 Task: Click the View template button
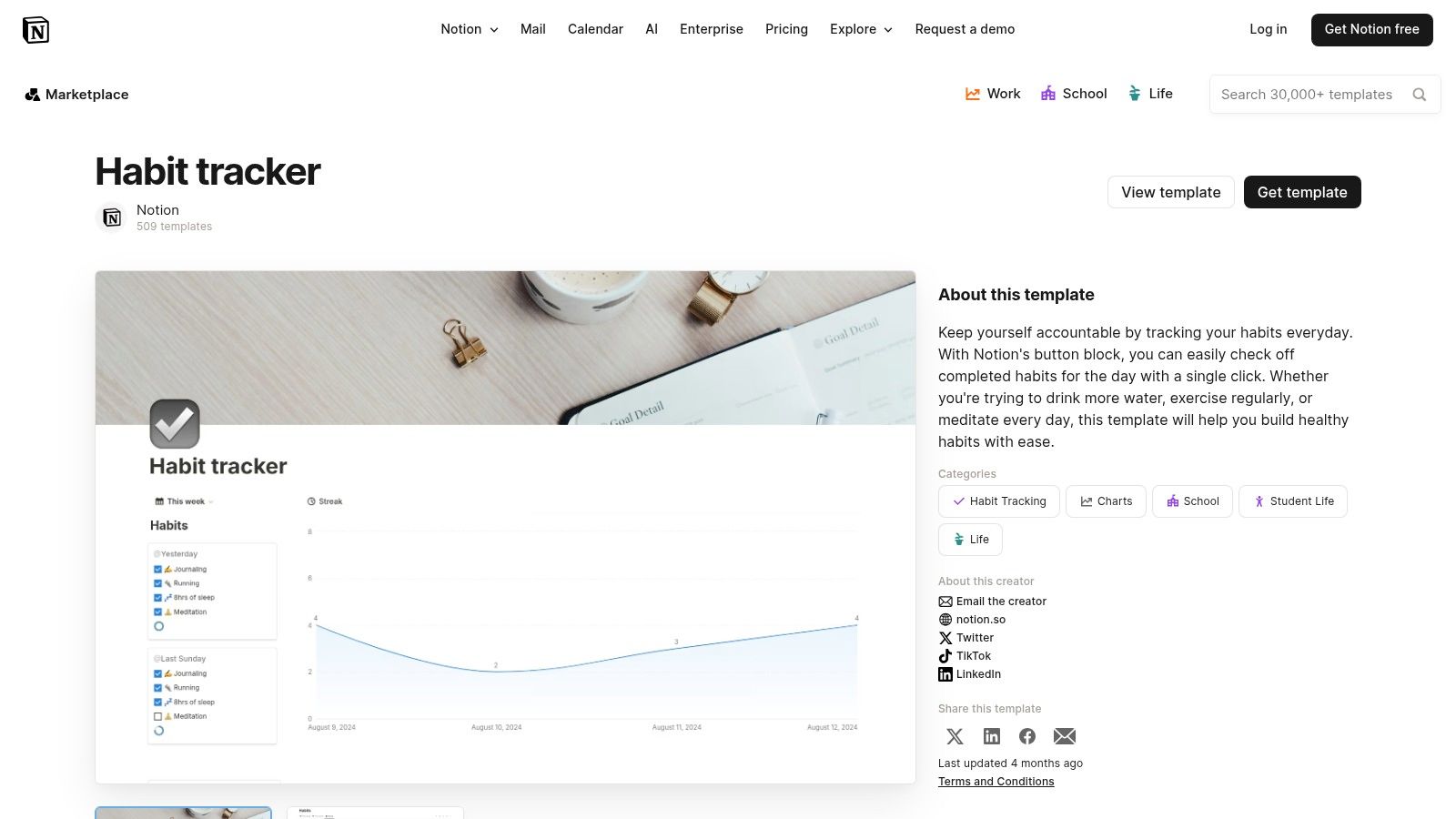1170,192
